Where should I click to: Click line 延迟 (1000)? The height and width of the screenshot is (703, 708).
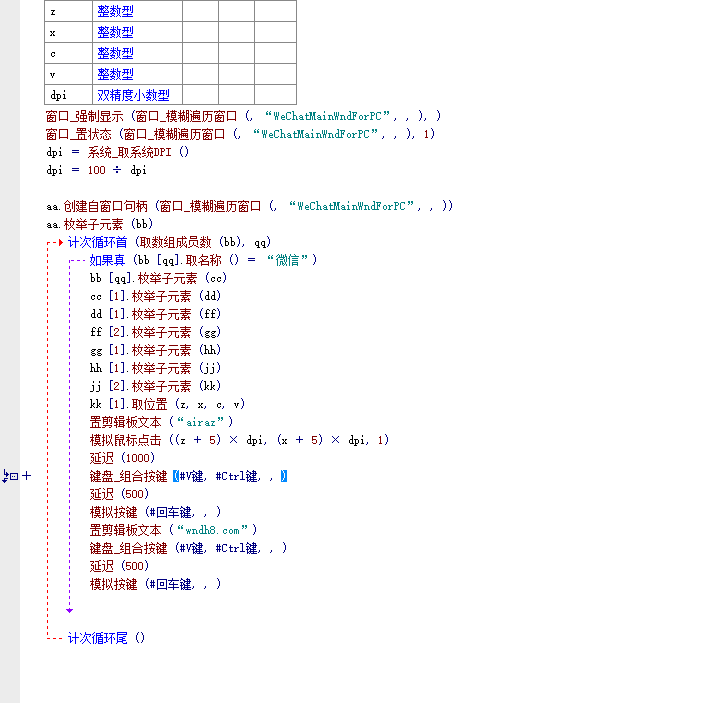[122, 458]
